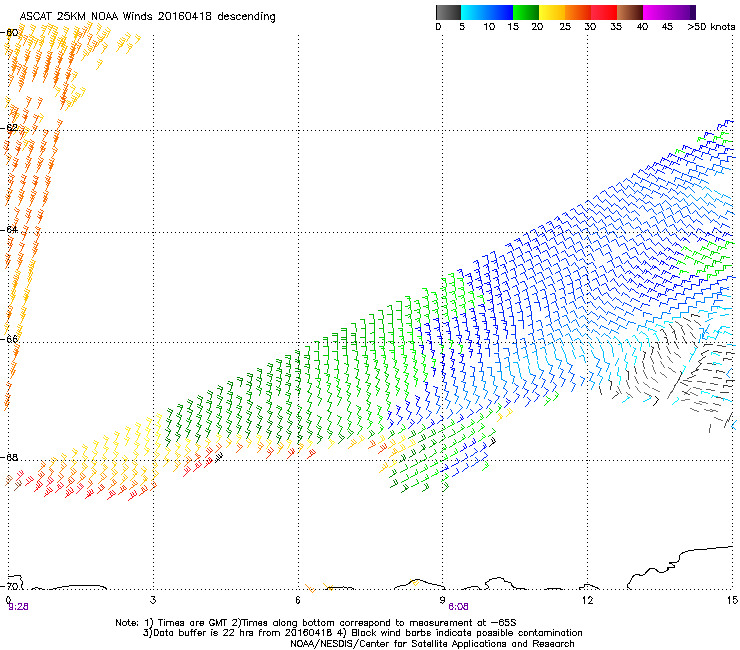Click the '35' label under the color bar

(616, 27)
